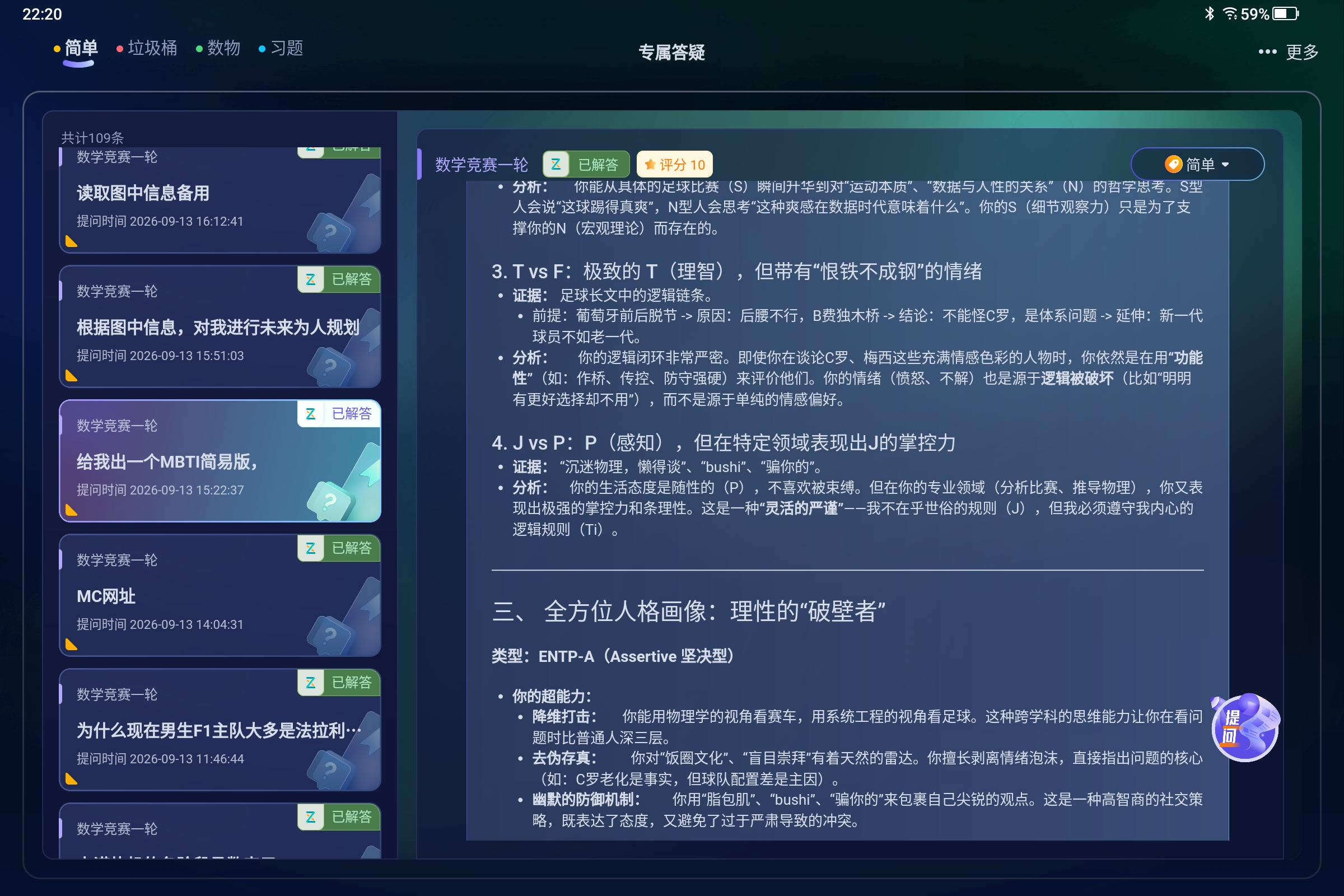Click question-mark cube icon on 根据图中信息 card
Image resolution: width=1344 pixels, height=896 pixels.
pos(331,367)
